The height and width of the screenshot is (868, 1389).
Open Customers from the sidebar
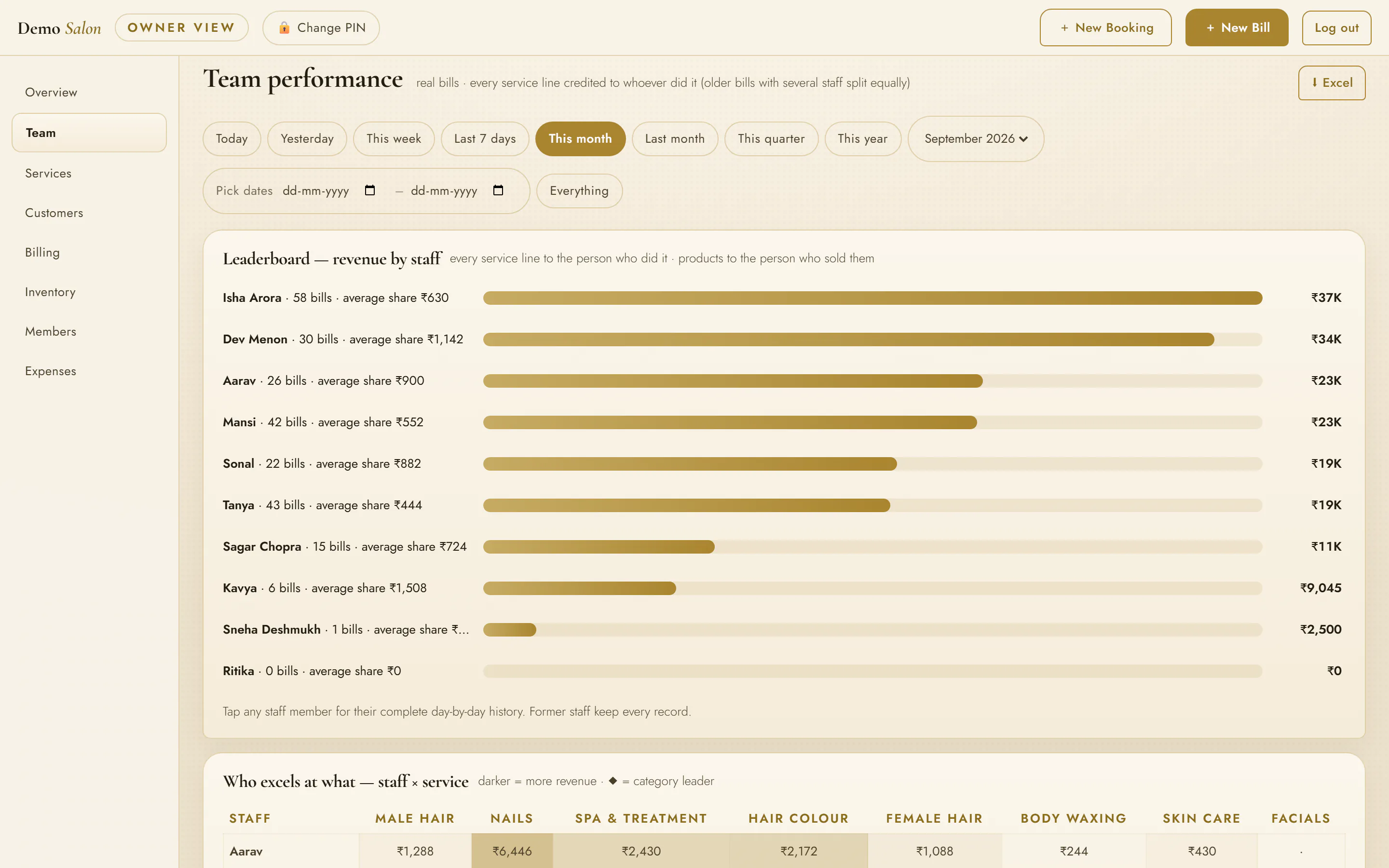(x=89, y=213)
